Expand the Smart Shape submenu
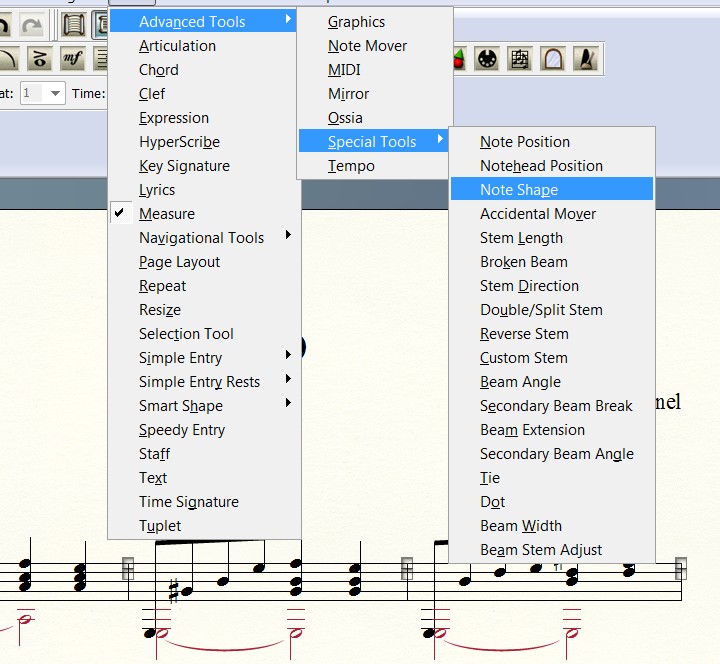The width and height of the screenshot is (720, 664). pos(181,406)
